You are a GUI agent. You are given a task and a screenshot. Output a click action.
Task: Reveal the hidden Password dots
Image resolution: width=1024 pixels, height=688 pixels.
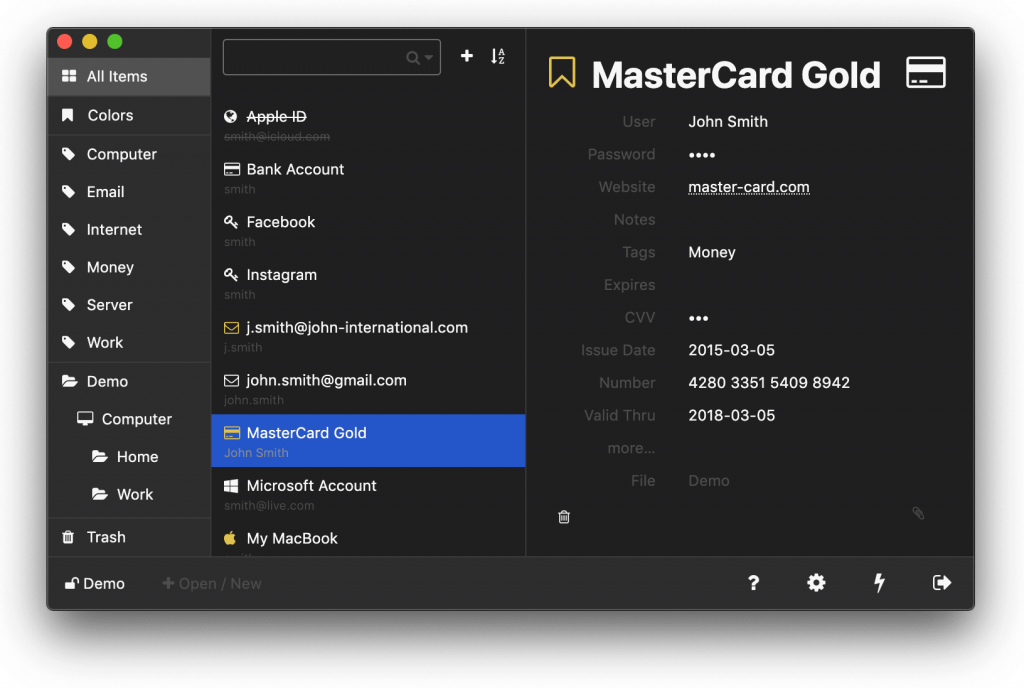[701, 154]
